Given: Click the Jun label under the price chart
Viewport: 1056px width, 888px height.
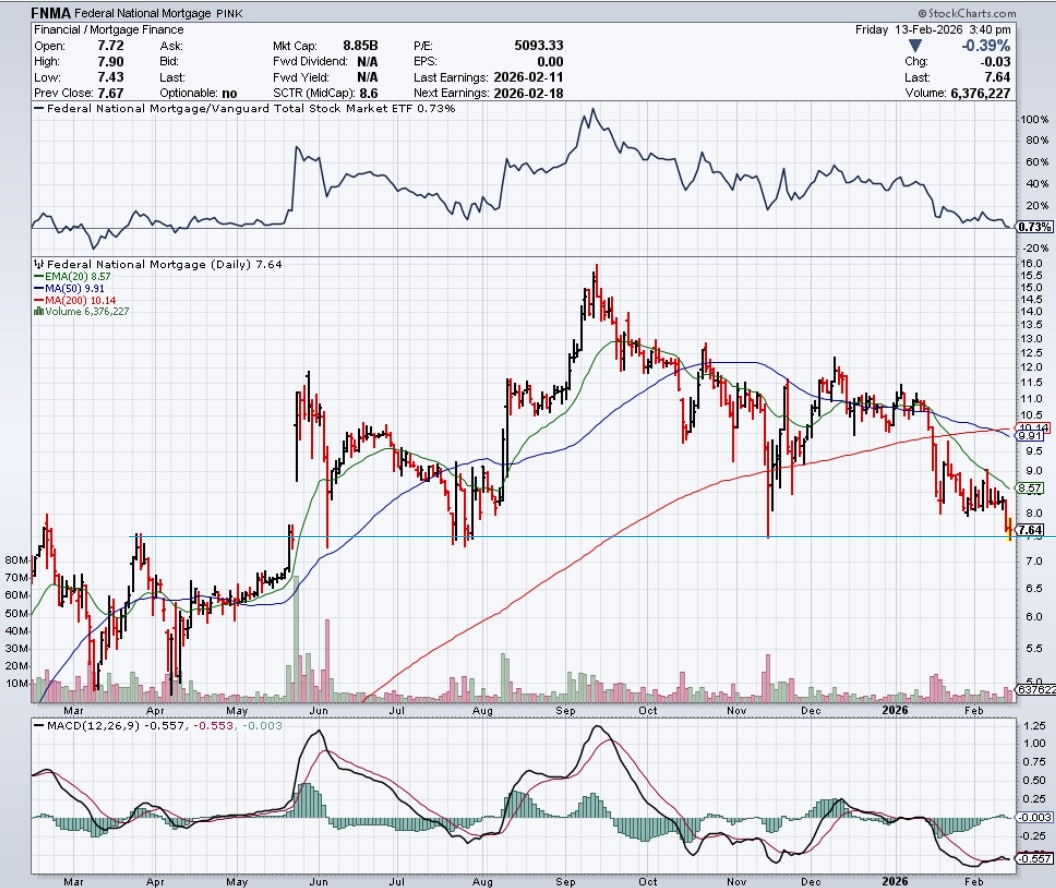Looking at the screenshot, I should pos(319,710).
